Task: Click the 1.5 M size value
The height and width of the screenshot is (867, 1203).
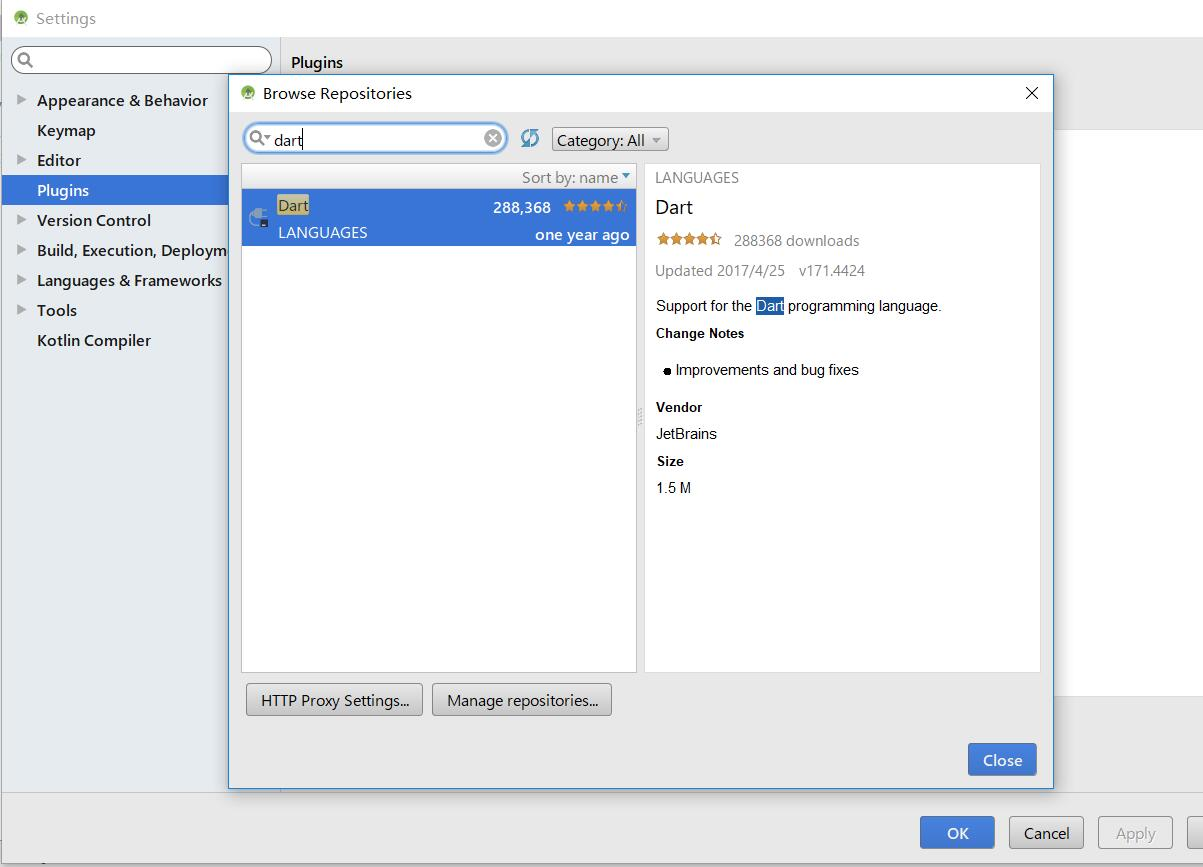Action: click(x=673, y=488)
